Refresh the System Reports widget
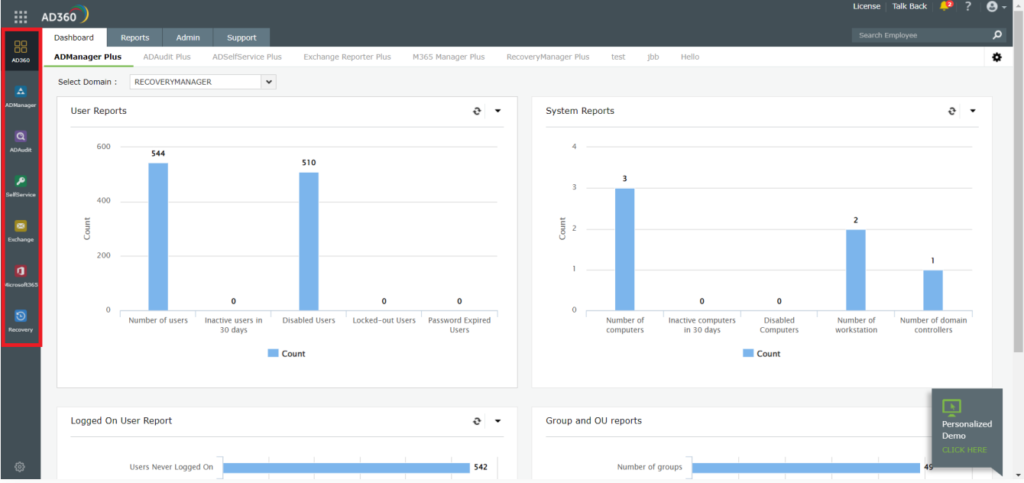This screenshot has width=1024, height=483. [x=952, y=111]
